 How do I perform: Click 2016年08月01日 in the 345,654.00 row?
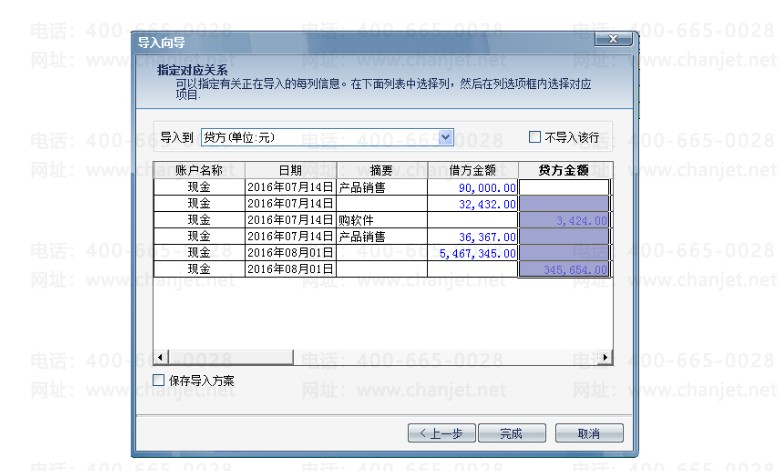[x=291, y=269]
